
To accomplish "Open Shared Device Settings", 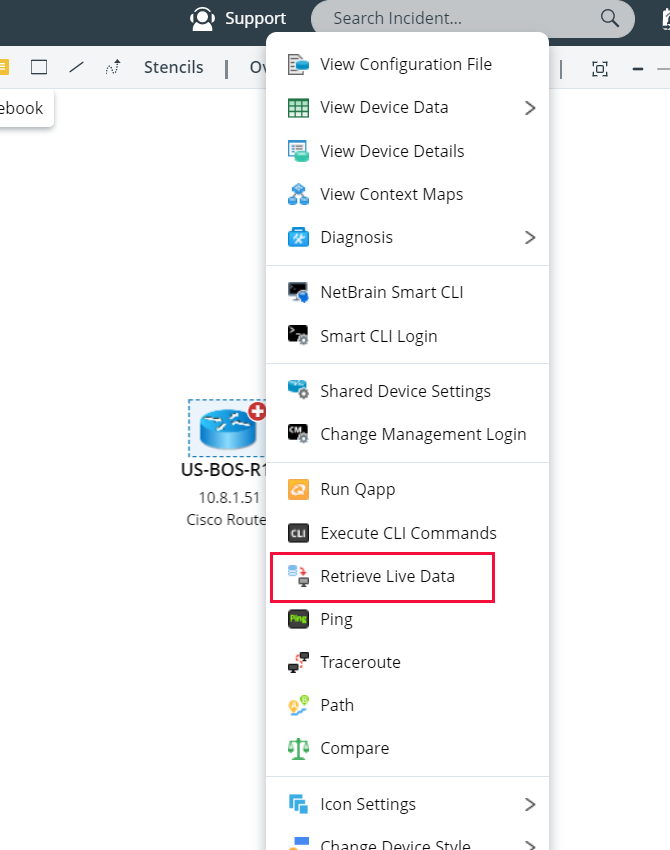I will pos(404,391).
